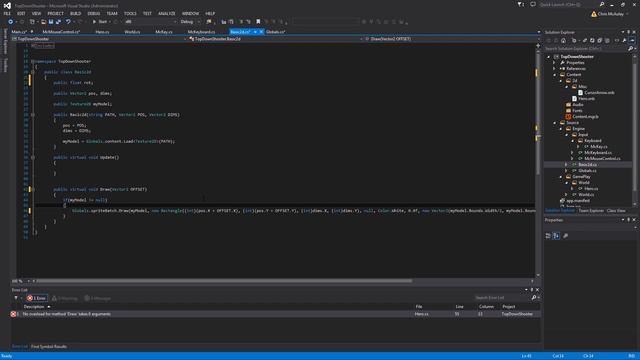Click the Search Solution Explorer input field

point(586,49)
